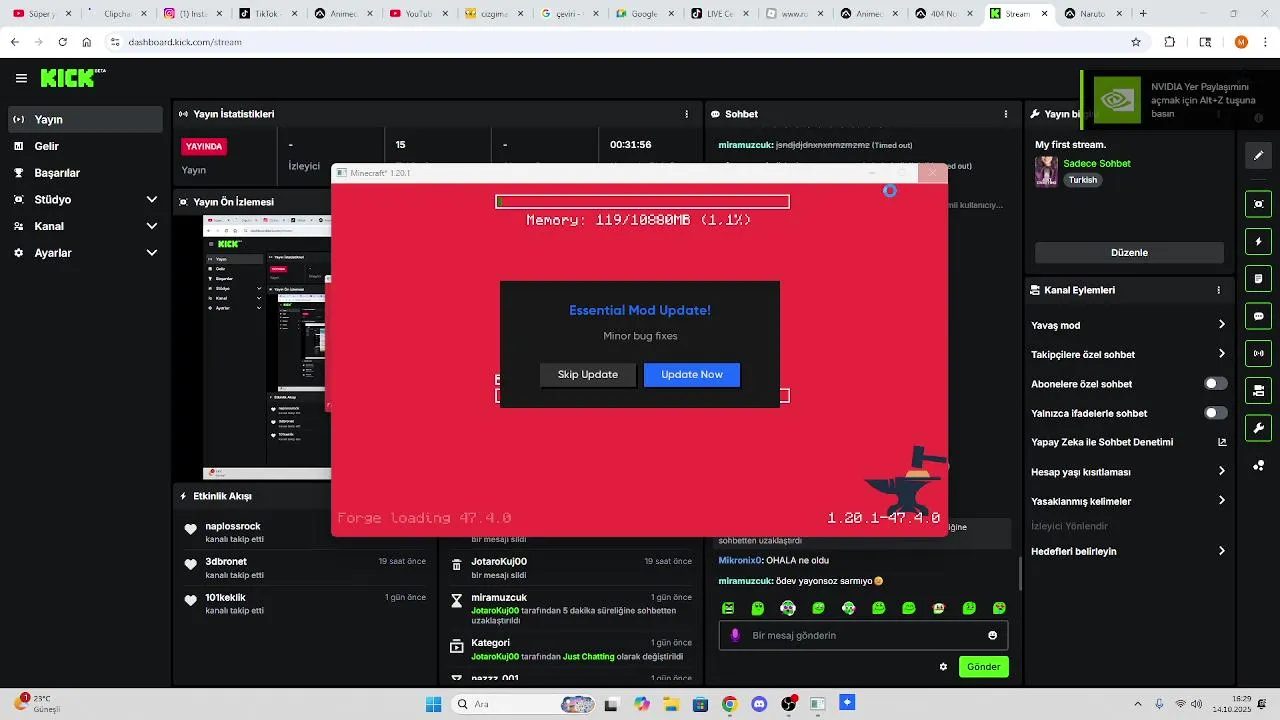
Task: Open a new browser tab
Action: [x=1143, y=14]
